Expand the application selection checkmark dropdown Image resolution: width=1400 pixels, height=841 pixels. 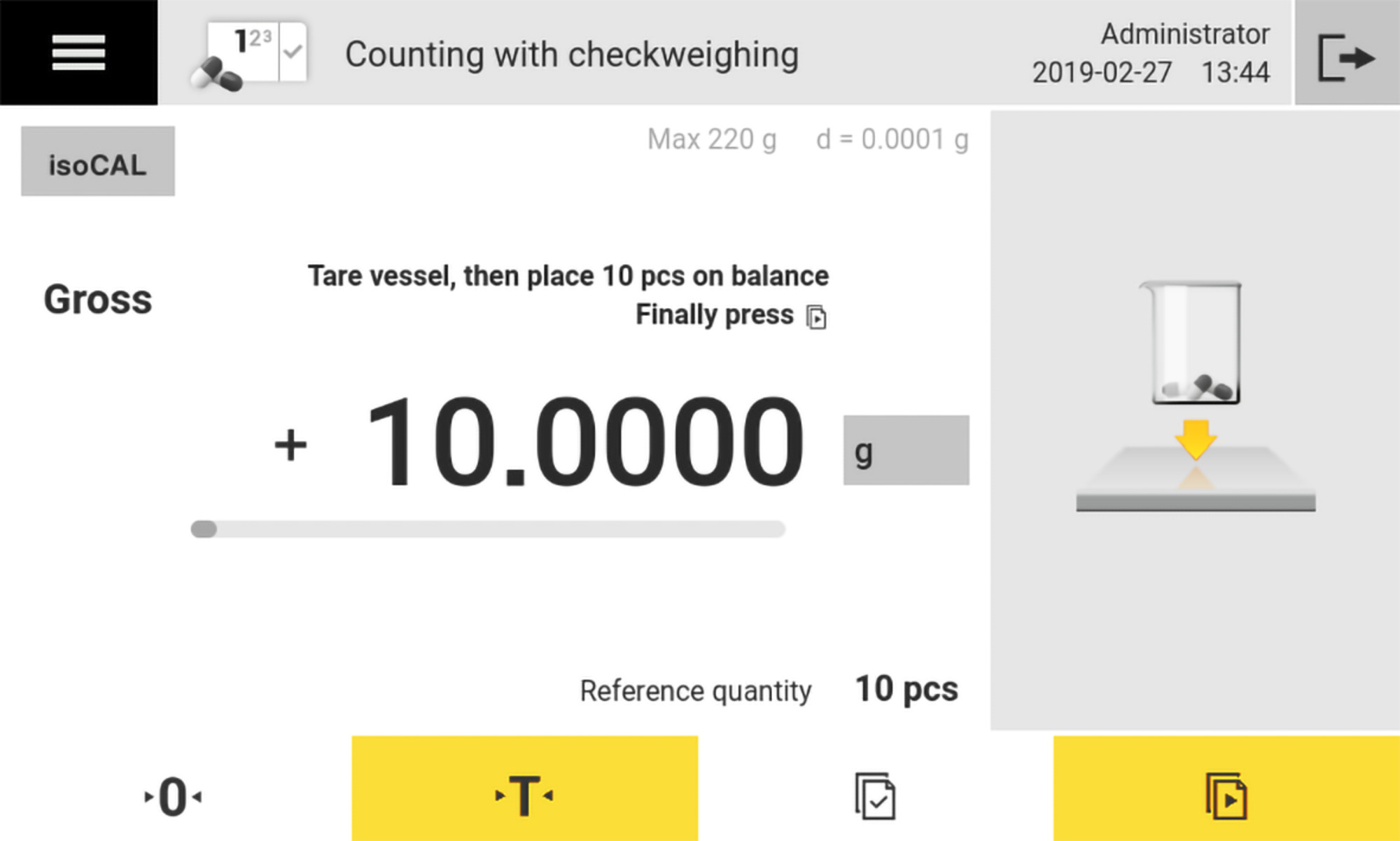pyautogui.click(x=293, y=52)
